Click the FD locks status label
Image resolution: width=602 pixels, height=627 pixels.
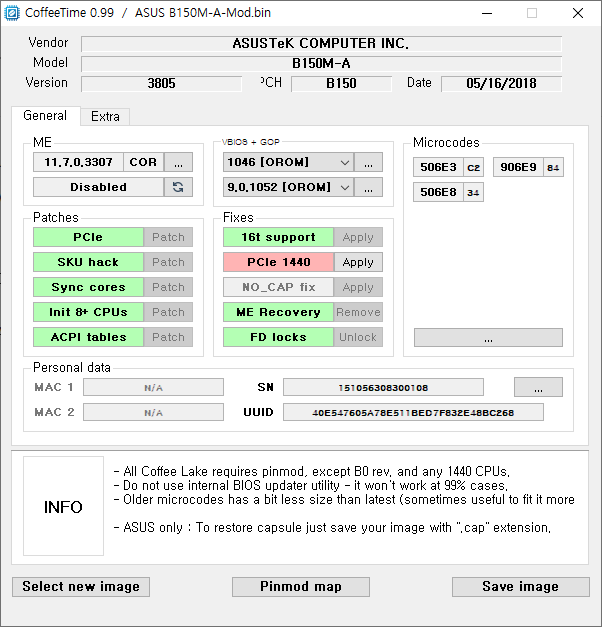(x=278, y=337)
